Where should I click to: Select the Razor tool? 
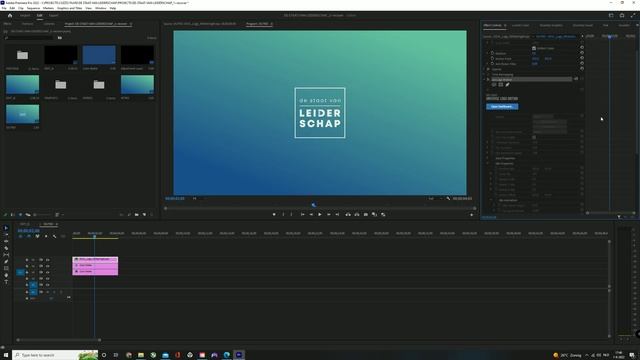(x=6, y=248)
